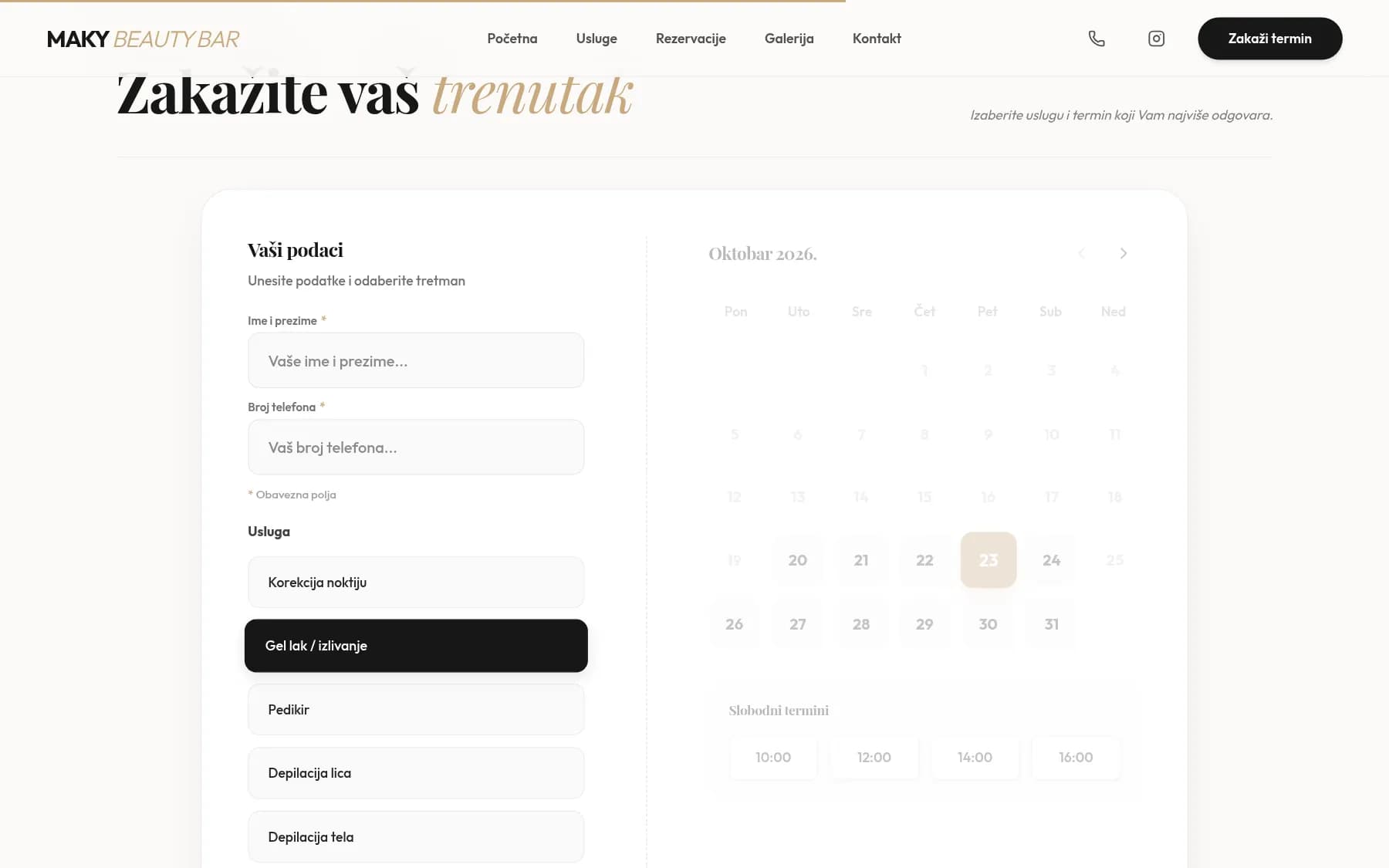This screenshot has height=868, width=1389.
Task: Select the Pedikir service option
Action: coord(416,710)
